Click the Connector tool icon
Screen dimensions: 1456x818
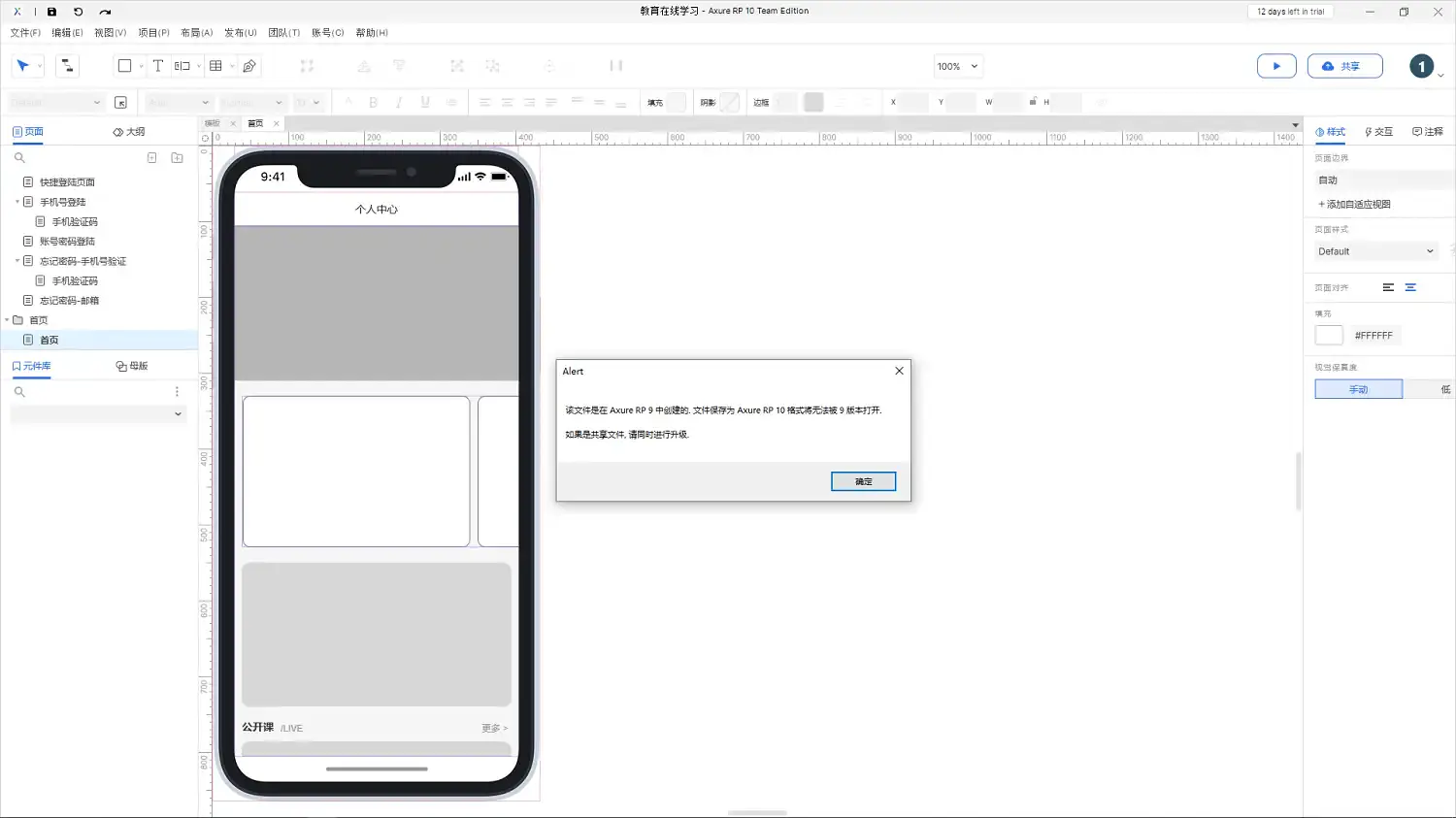67,66
